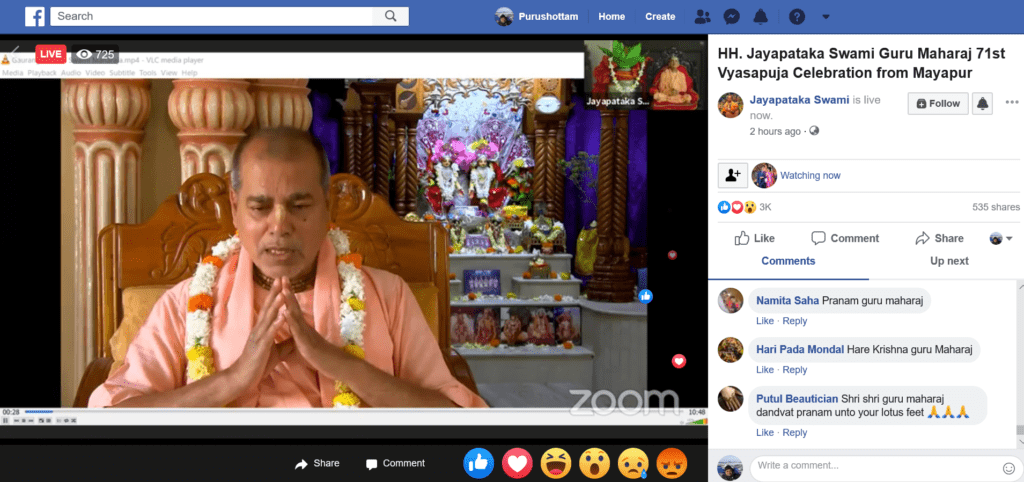Toggle live notifications bell beside Follow
Image resolution: width=1024 pixels, height=482 pixels.
click(x=982, y=103)
